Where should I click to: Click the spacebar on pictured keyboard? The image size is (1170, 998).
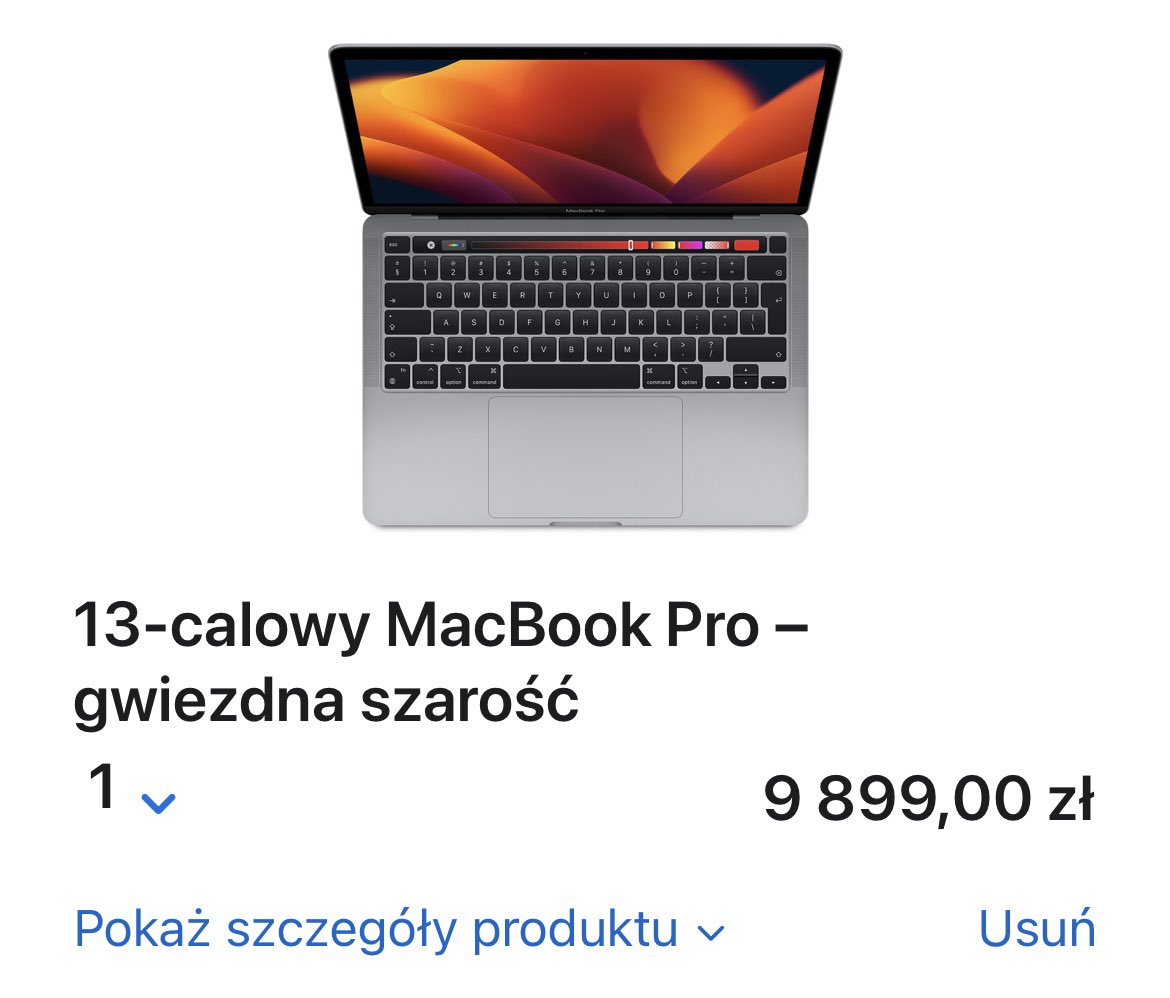(x=571, y=377)
